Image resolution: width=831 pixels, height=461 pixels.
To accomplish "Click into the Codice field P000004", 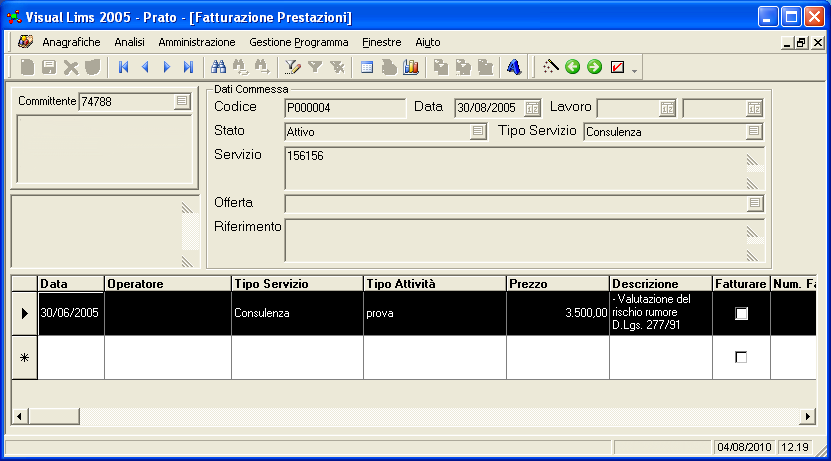I will (344, 108).
